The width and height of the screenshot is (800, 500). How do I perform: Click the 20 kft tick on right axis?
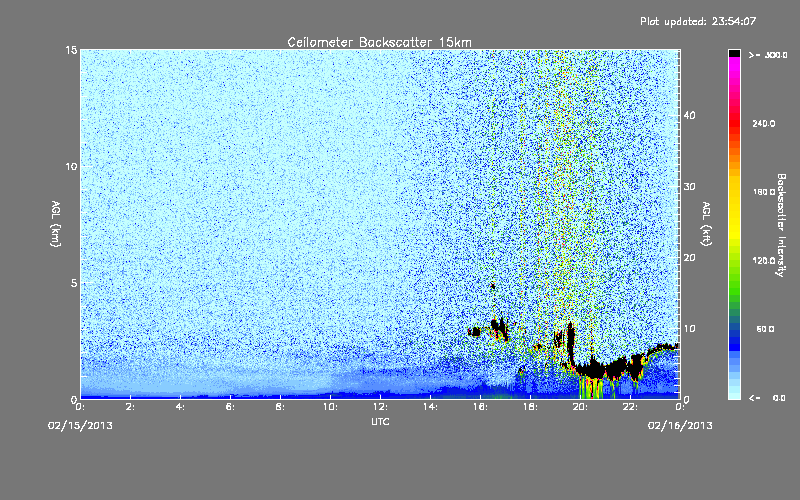tap(689, 258)
